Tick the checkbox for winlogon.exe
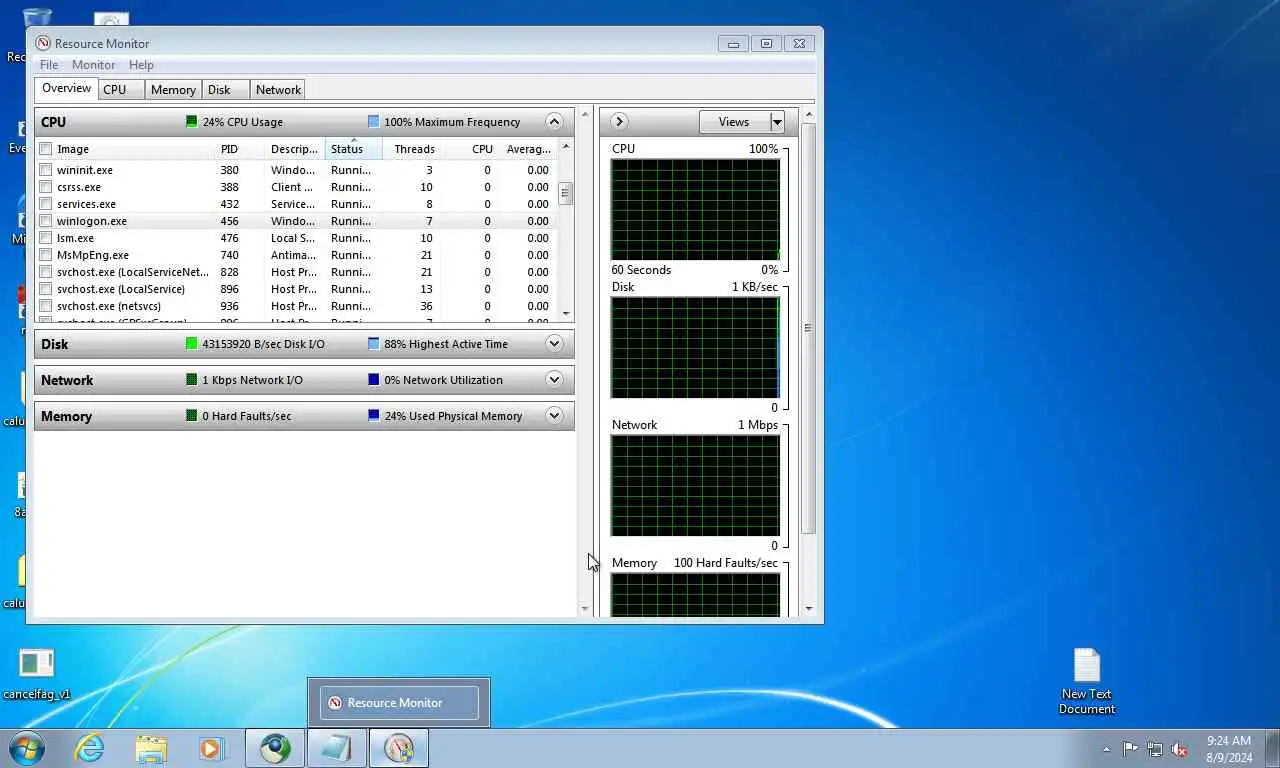This screenshot has height=768, width=1280. point(45,221)
